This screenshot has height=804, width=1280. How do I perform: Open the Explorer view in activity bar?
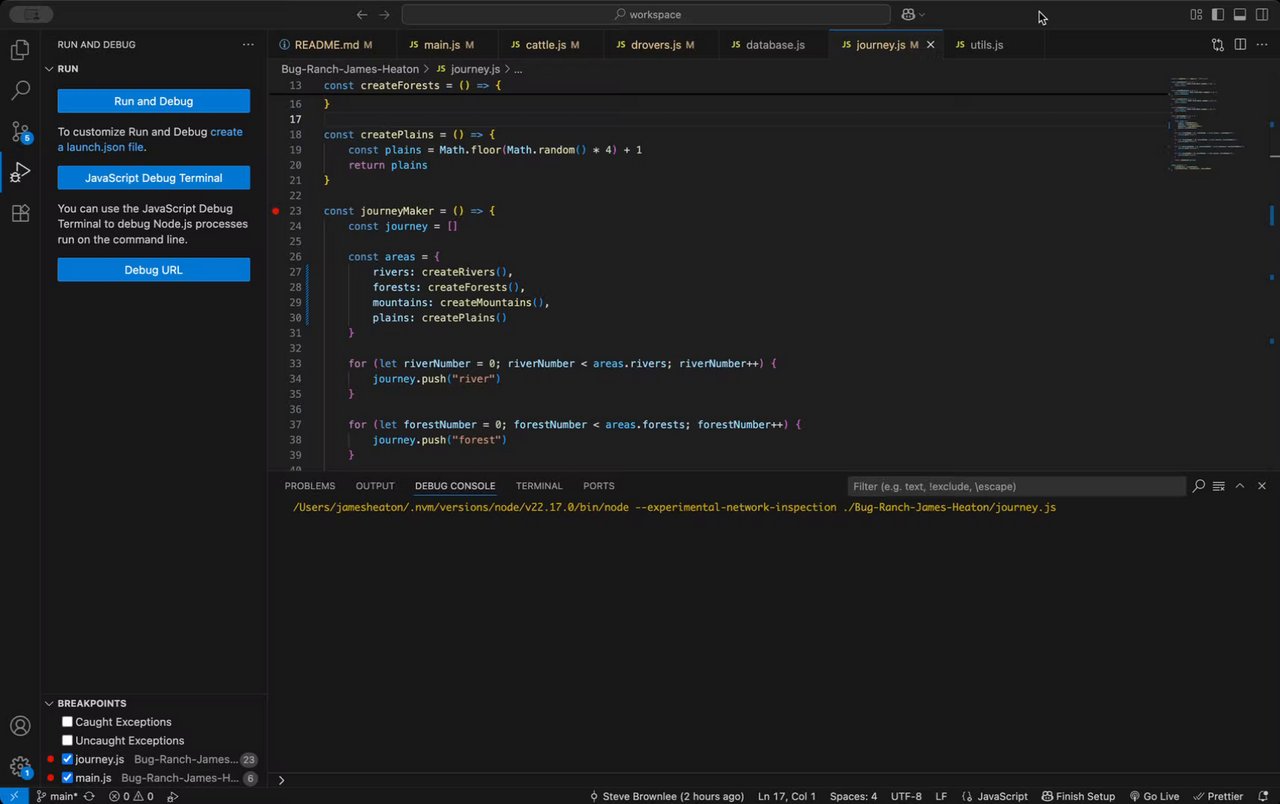20,50
